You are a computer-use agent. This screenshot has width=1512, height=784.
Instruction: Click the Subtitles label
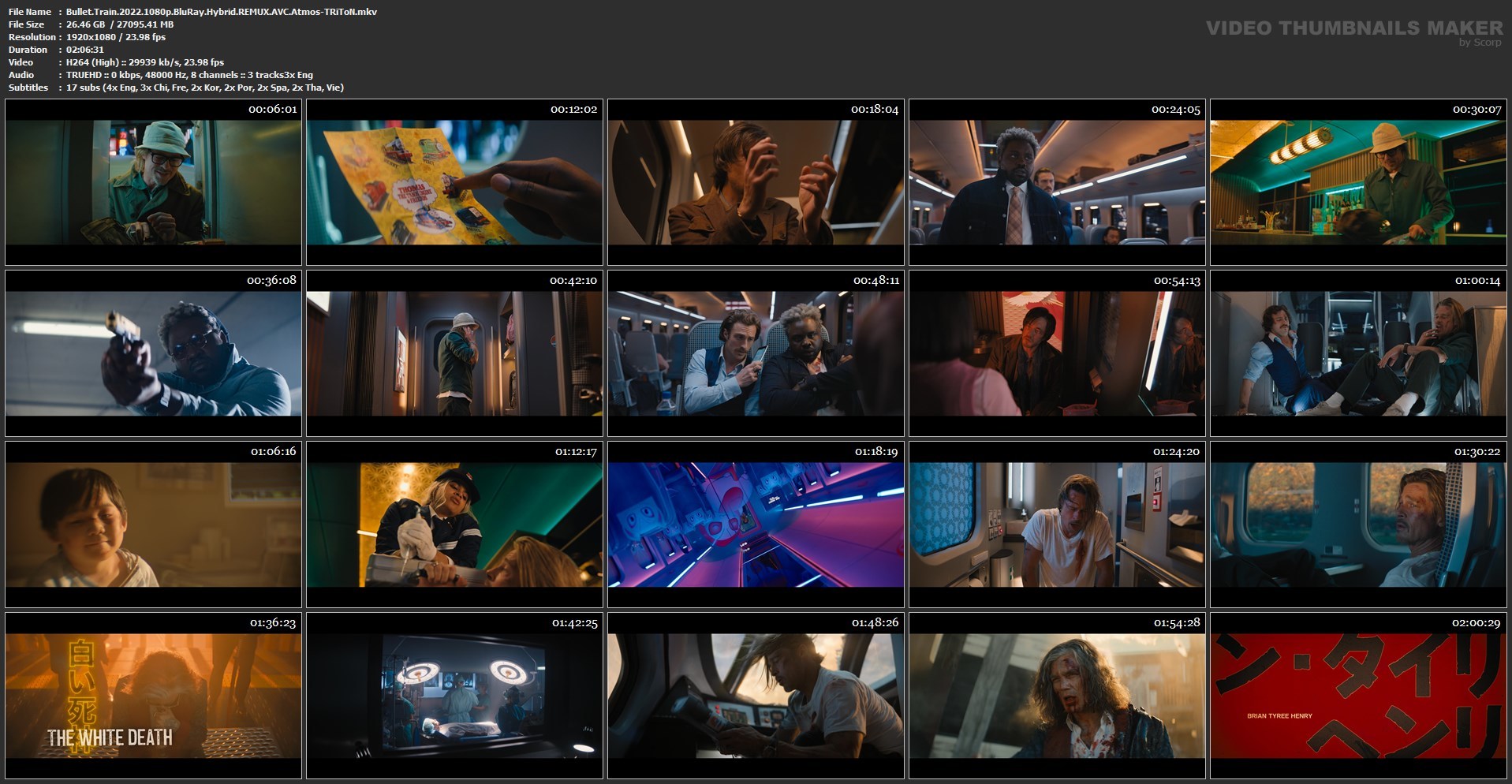pos(28,88)
